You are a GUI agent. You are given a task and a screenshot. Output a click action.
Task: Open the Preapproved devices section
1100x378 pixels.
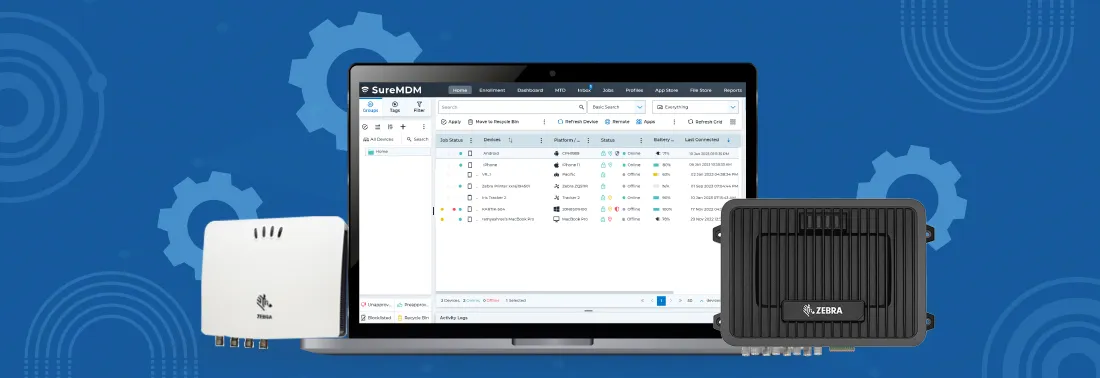413,305
